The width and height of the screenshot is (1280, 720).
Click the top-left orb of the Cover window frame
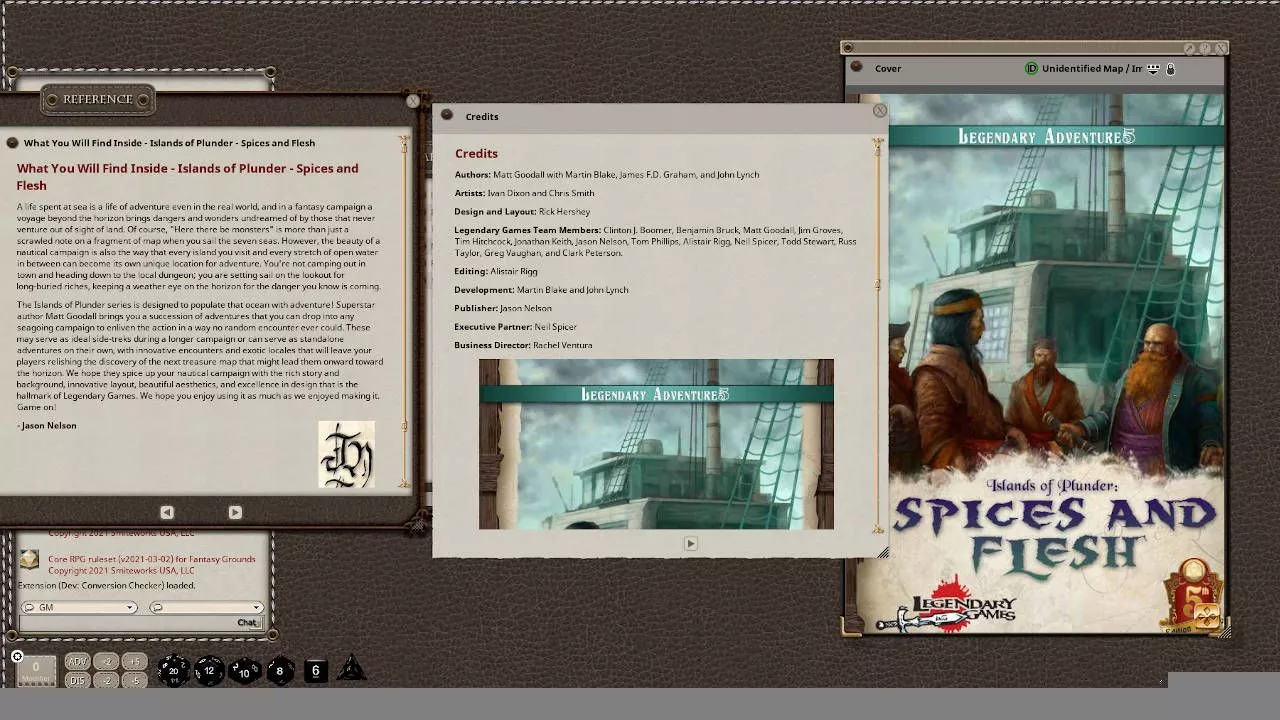point(848,47)
